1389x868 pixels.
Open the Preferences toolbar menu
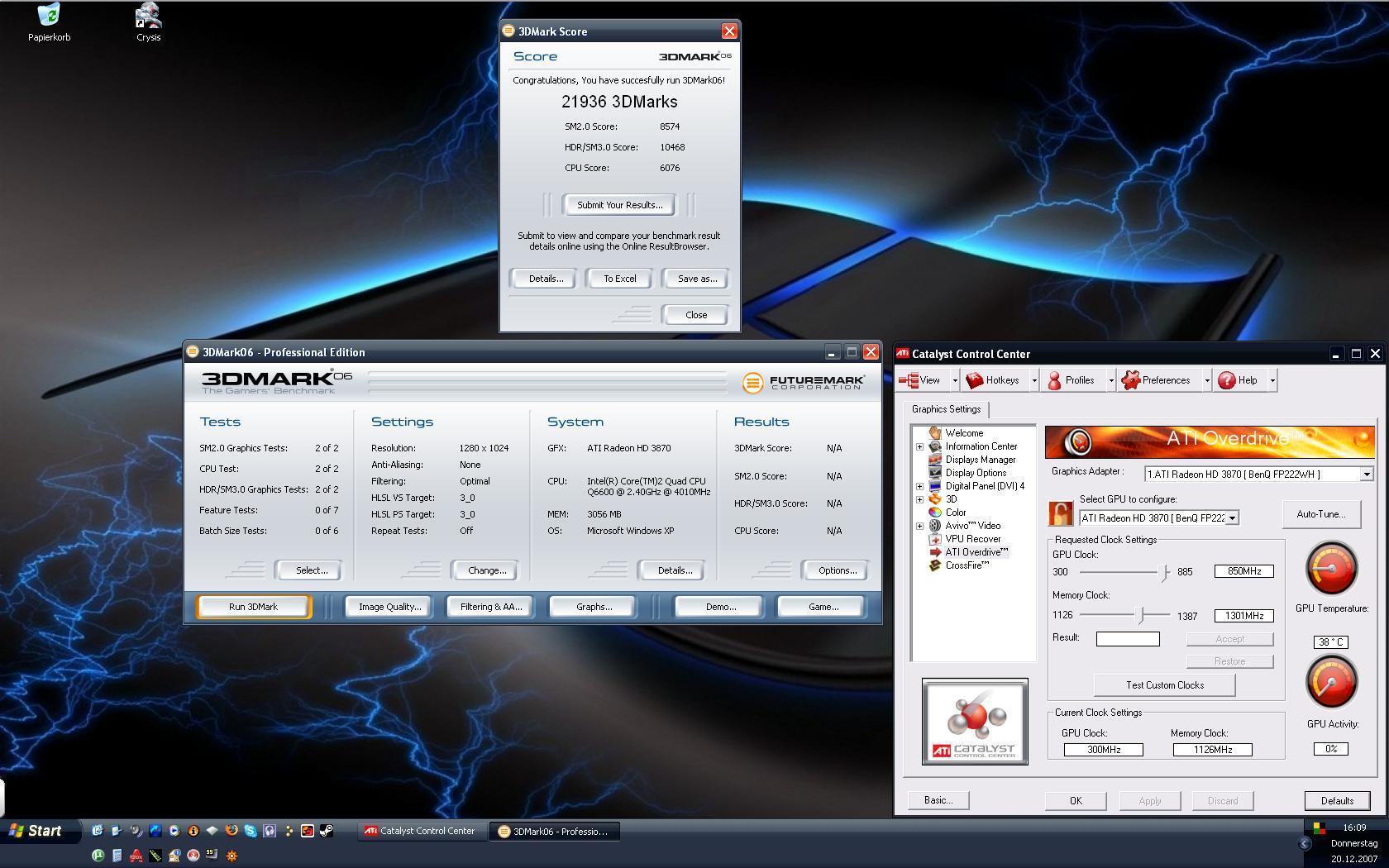pyautogui.click(x=1158, y=380)
